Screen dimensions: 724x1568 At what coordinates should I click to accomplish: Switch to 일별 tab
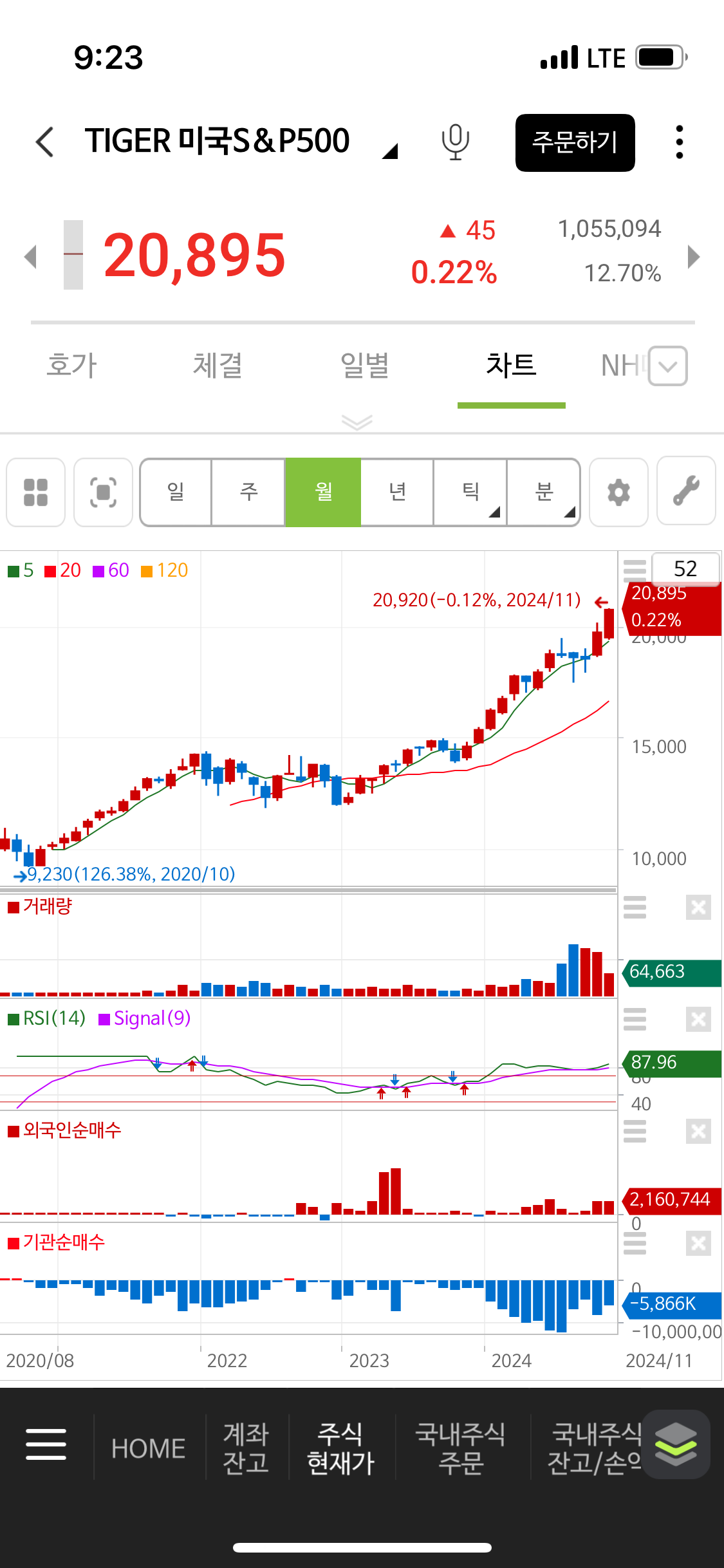click(x=365, y=366)
